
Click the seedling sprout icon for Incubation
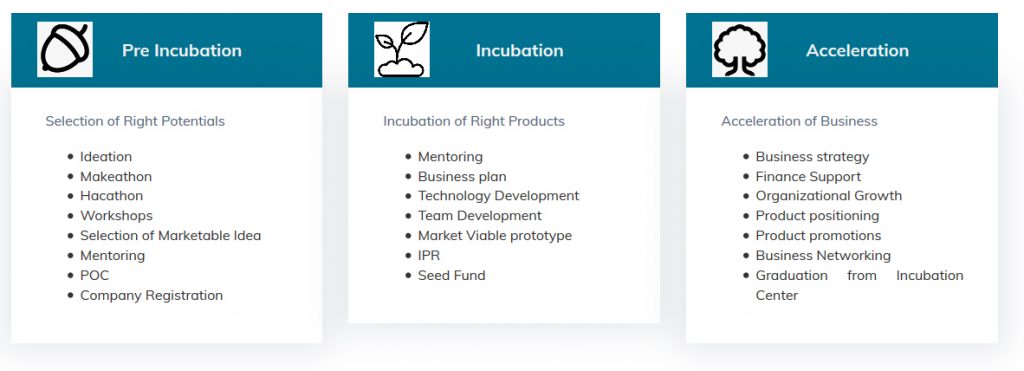pyautogui.click(x=402, y=50)
